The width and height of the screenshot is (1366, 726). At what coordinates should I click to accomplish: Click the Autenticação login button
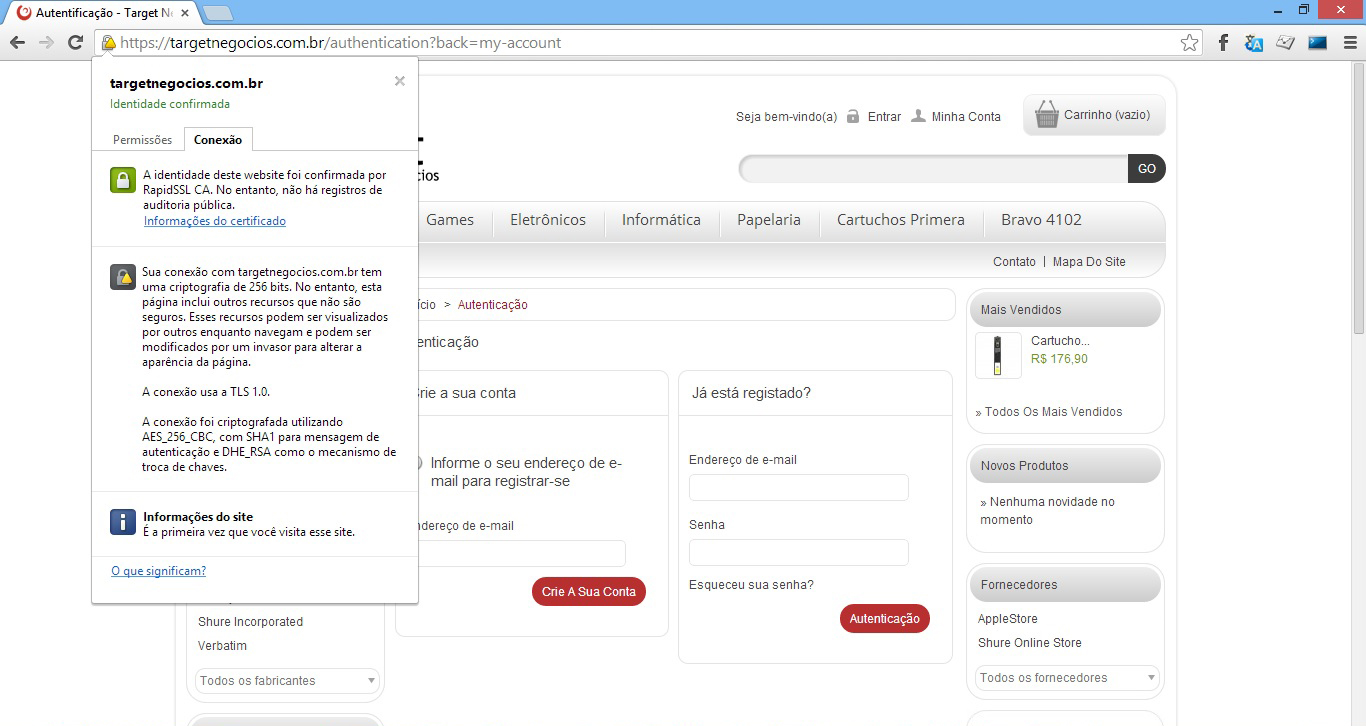click(885, 619)
